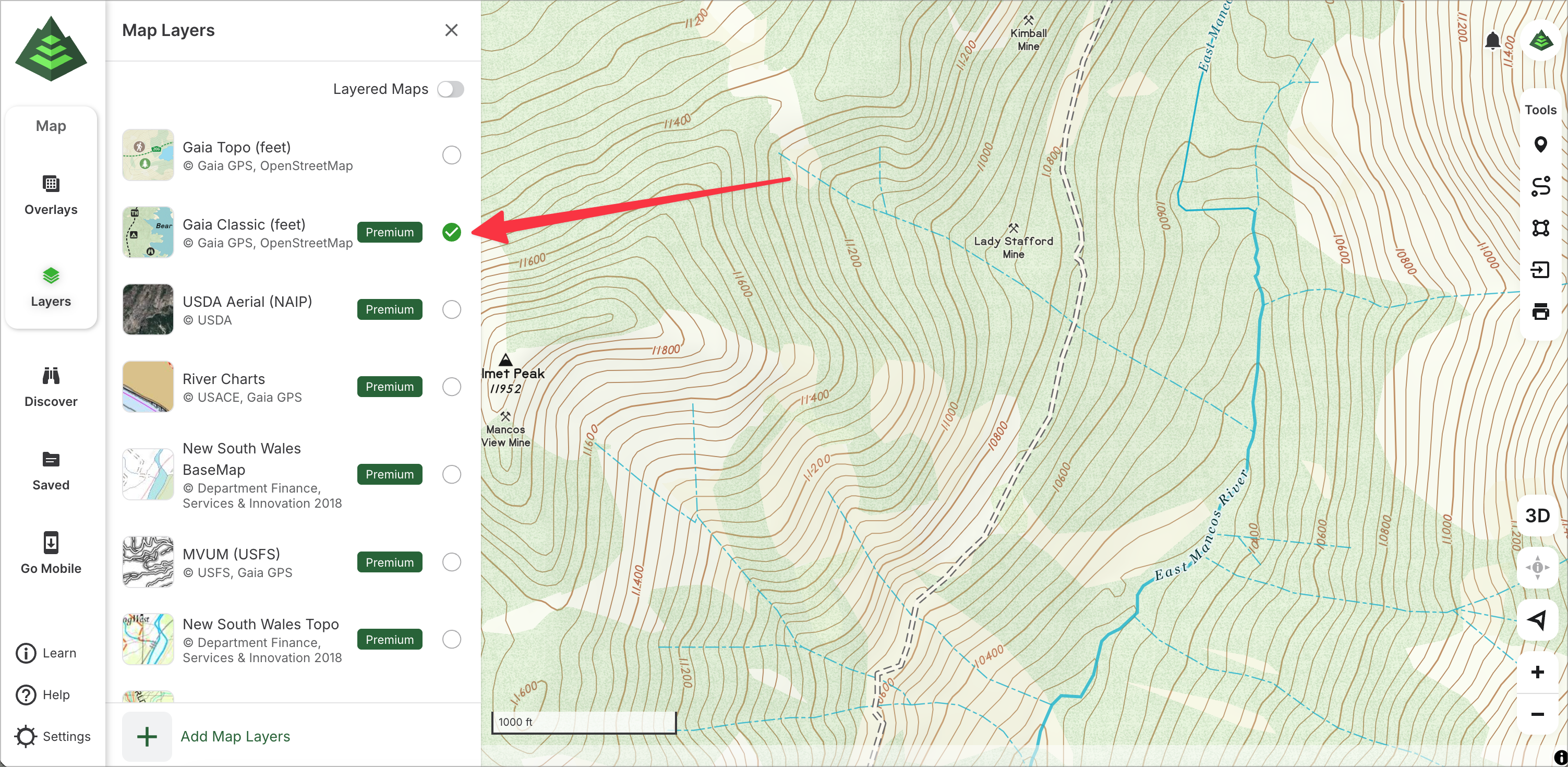
Task: Open the import data tool icon
Action: tap(1540, 270)
